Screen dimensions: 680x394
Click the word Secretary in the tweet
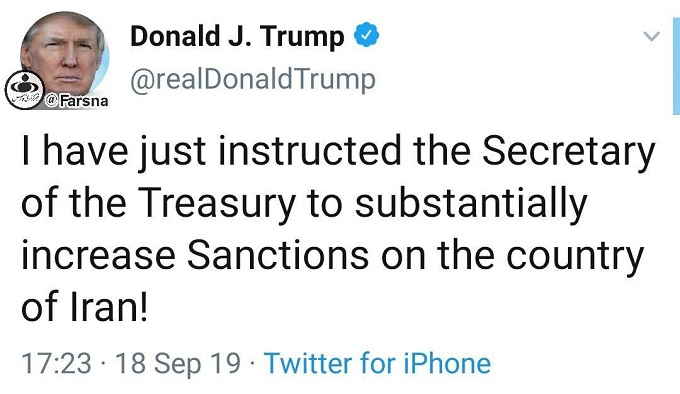pos(569,152)
